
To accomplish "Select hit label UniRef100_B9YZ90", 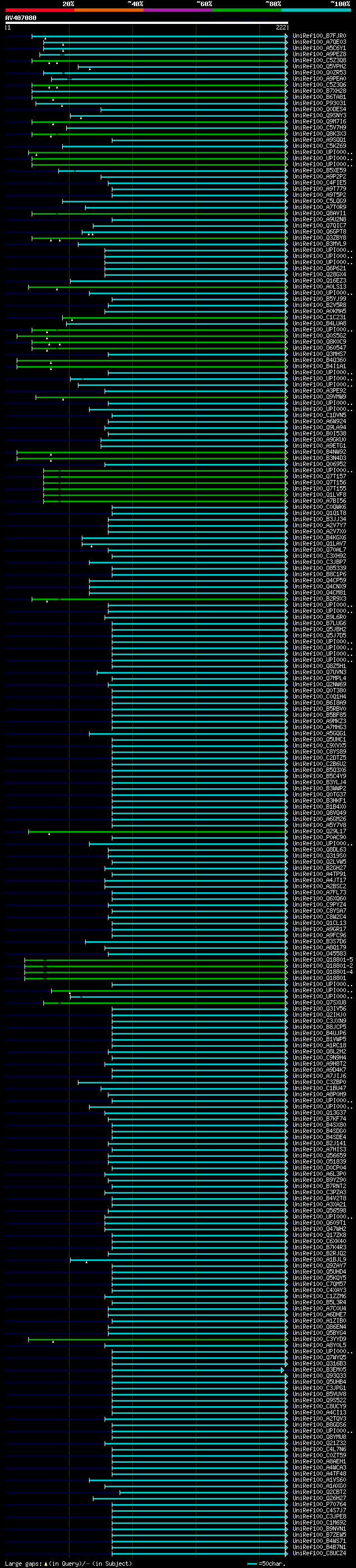I will pos(319,1180).
